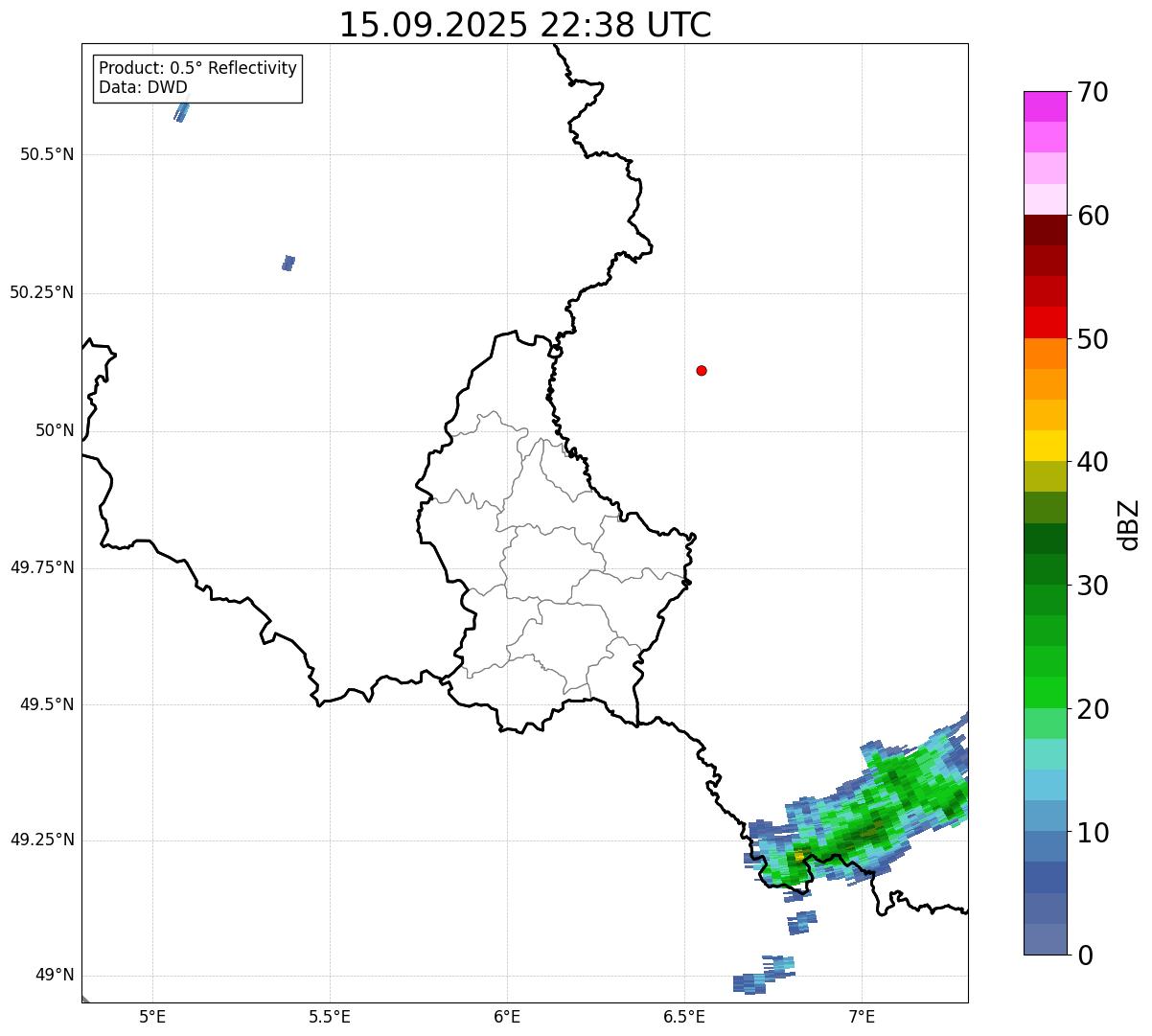1152x1036 pixels.
Task: Click the longitude label 5°E
Action: [152, 1016]
